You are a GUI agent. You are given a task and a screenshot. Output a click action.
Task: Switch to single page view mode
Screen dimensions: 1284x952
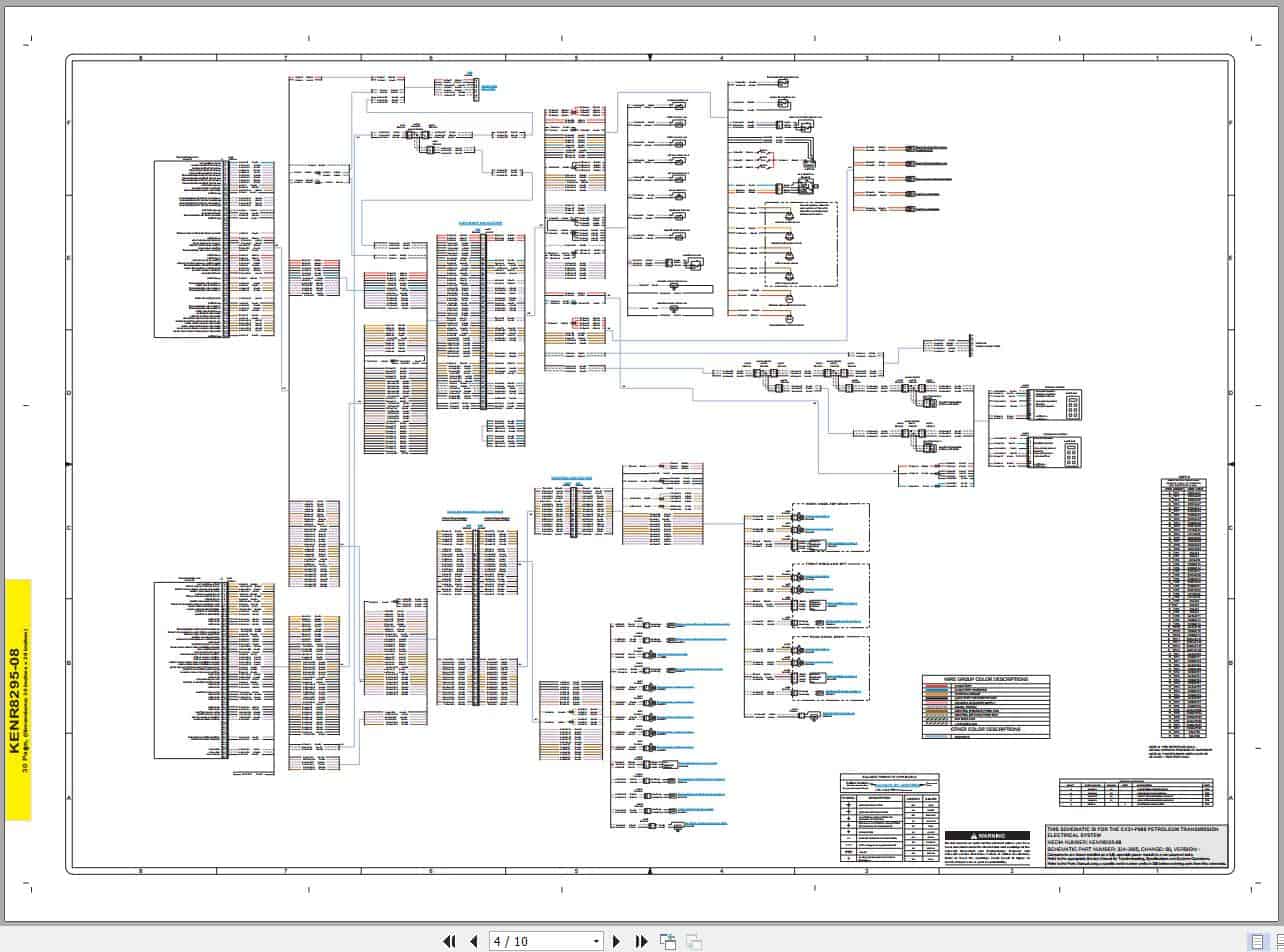pos(1257,941)
